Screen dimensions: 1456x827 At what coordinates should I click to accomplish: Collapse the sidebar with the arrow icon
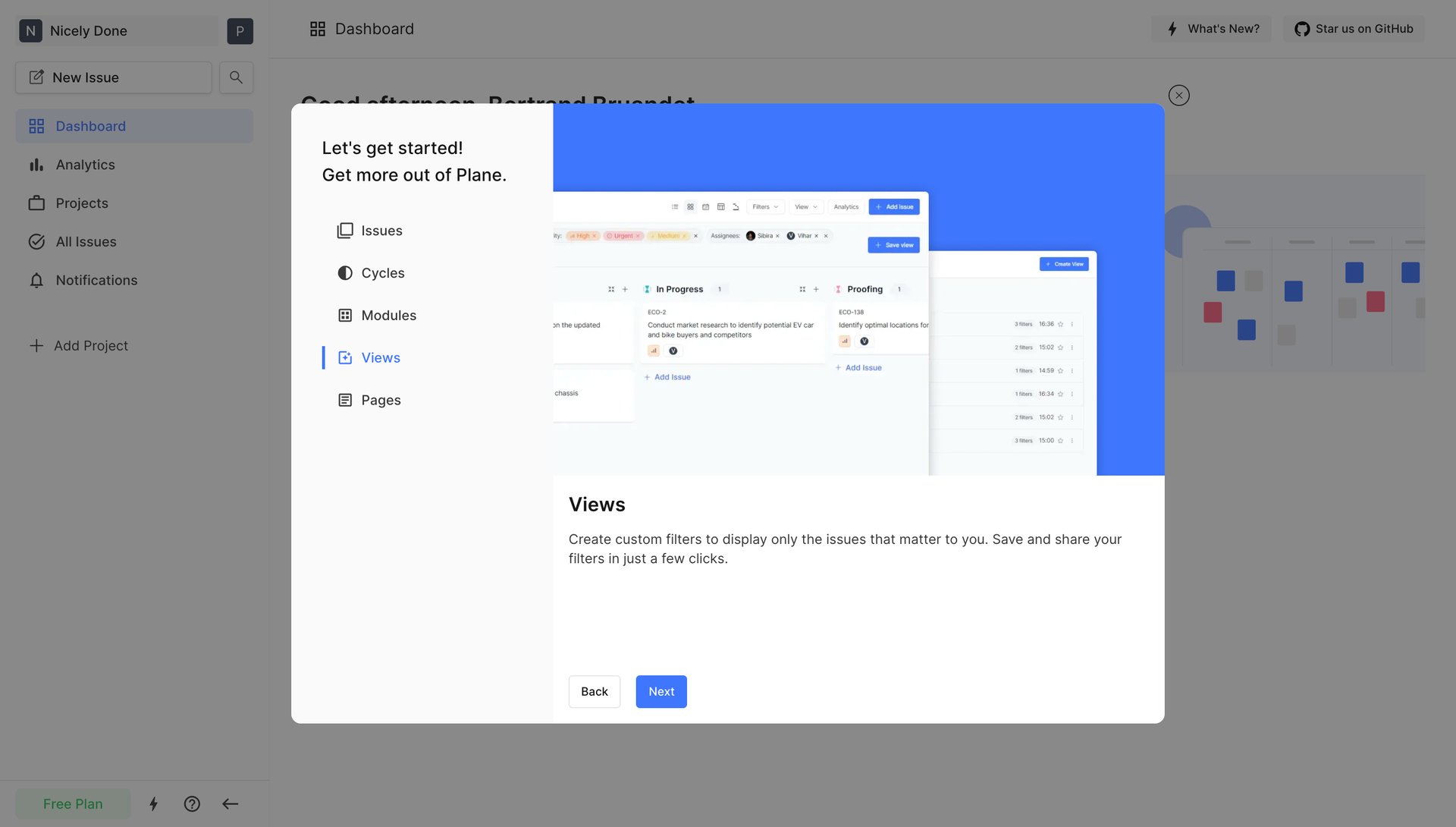pyautogui.click(x=231, y=803)
